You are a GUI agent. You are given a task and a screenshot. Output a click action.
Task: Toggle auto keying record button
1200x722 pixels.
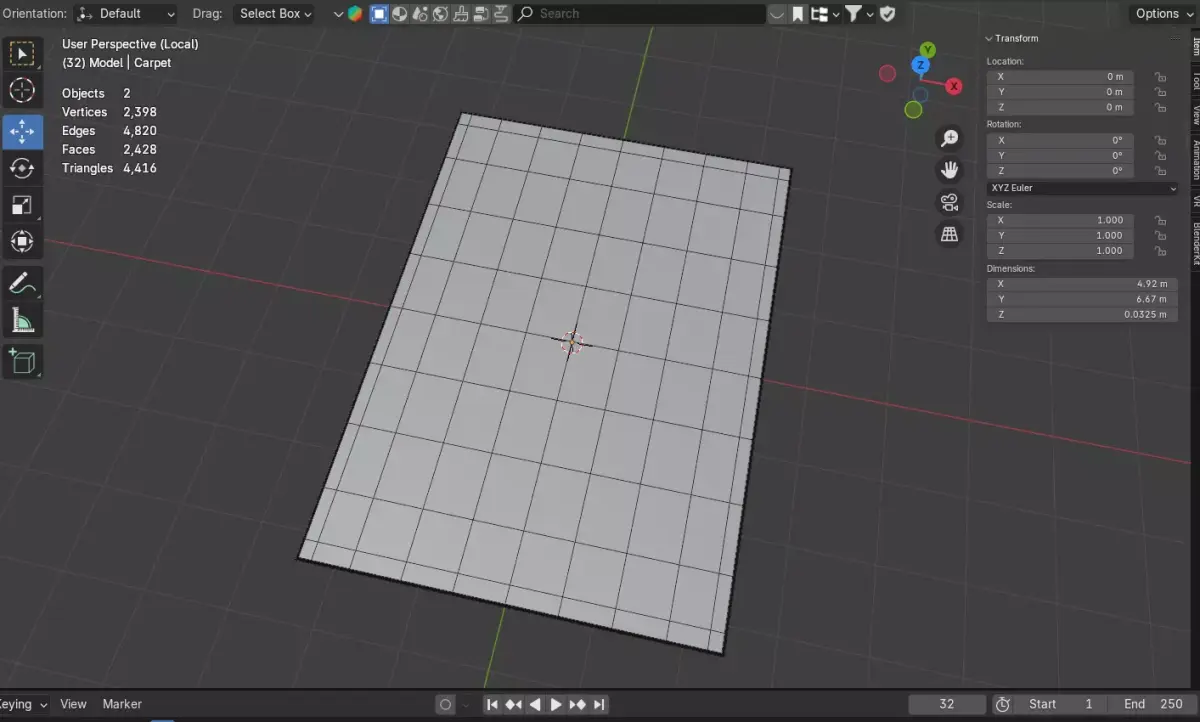446,704
